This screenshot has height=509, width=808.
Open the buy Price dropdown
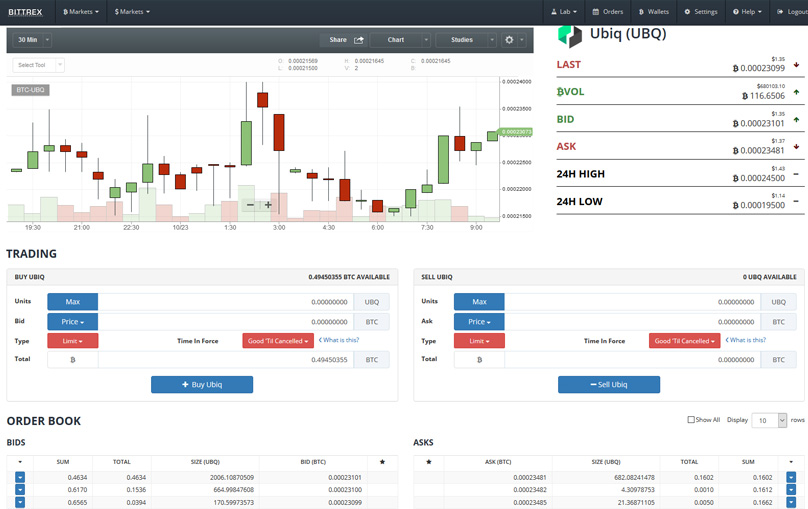coord(73,321)
